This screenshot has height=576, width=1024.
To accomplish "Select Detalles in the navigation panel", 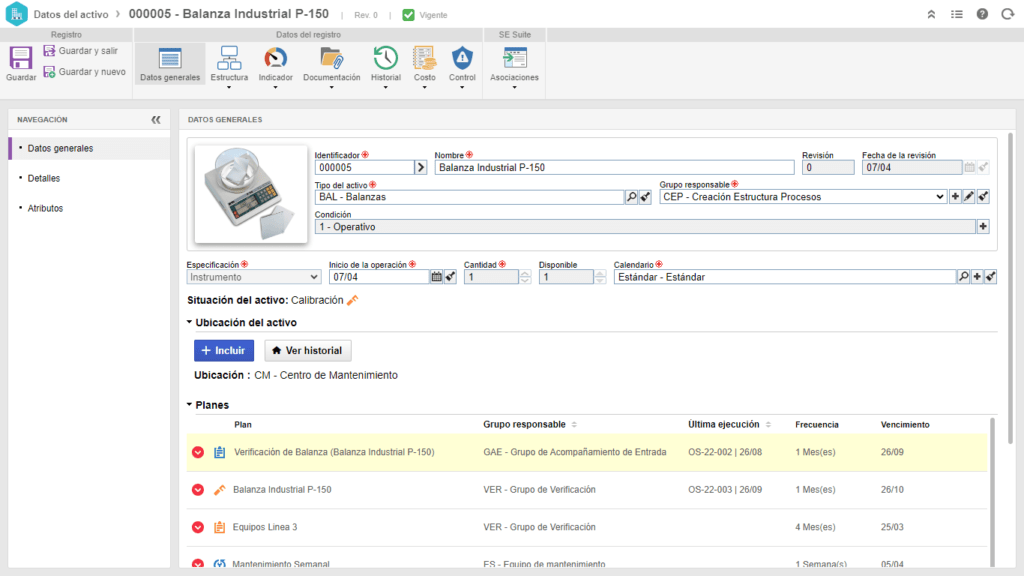I will 44,178.
